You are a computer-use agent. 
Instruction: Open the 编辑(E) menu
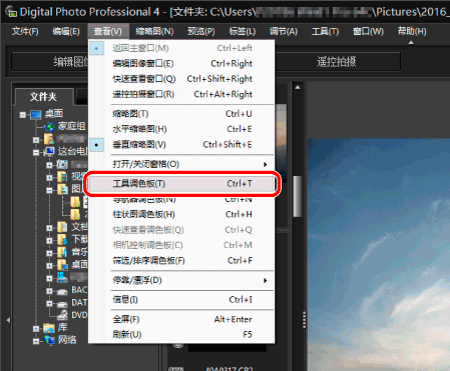66,31
